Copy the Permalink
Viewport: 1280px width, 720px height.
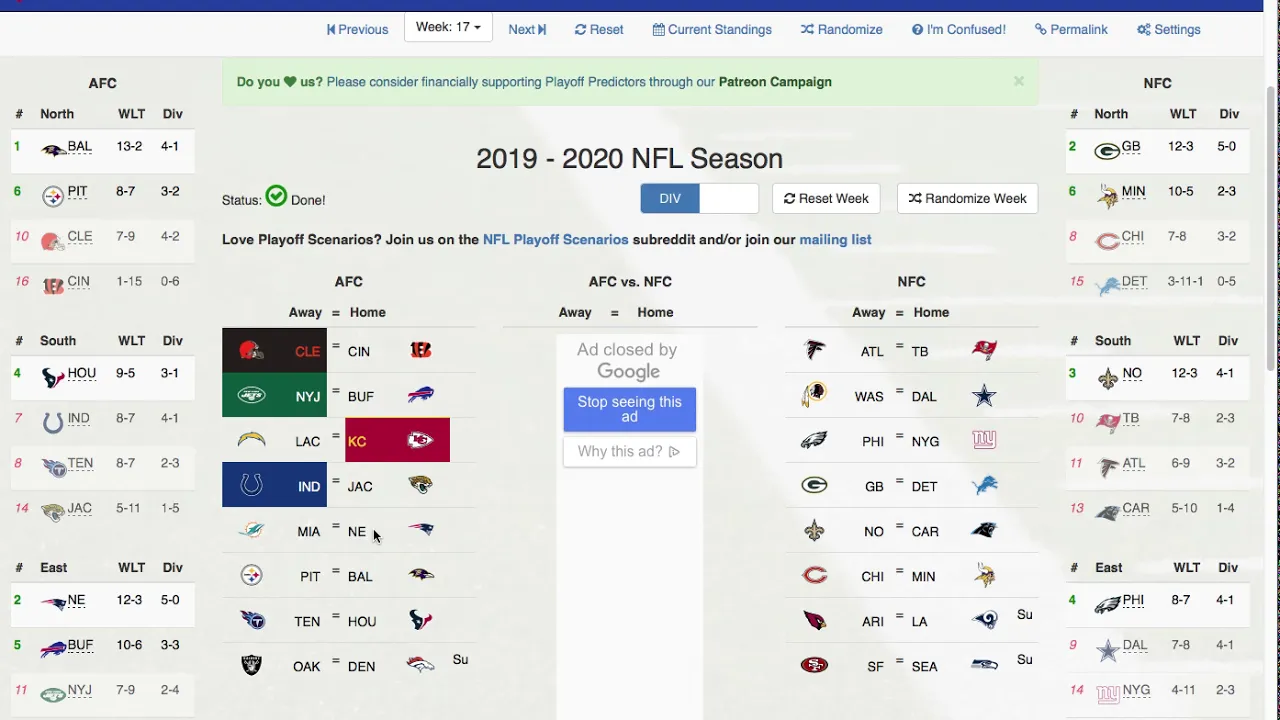click(1071, 29)
